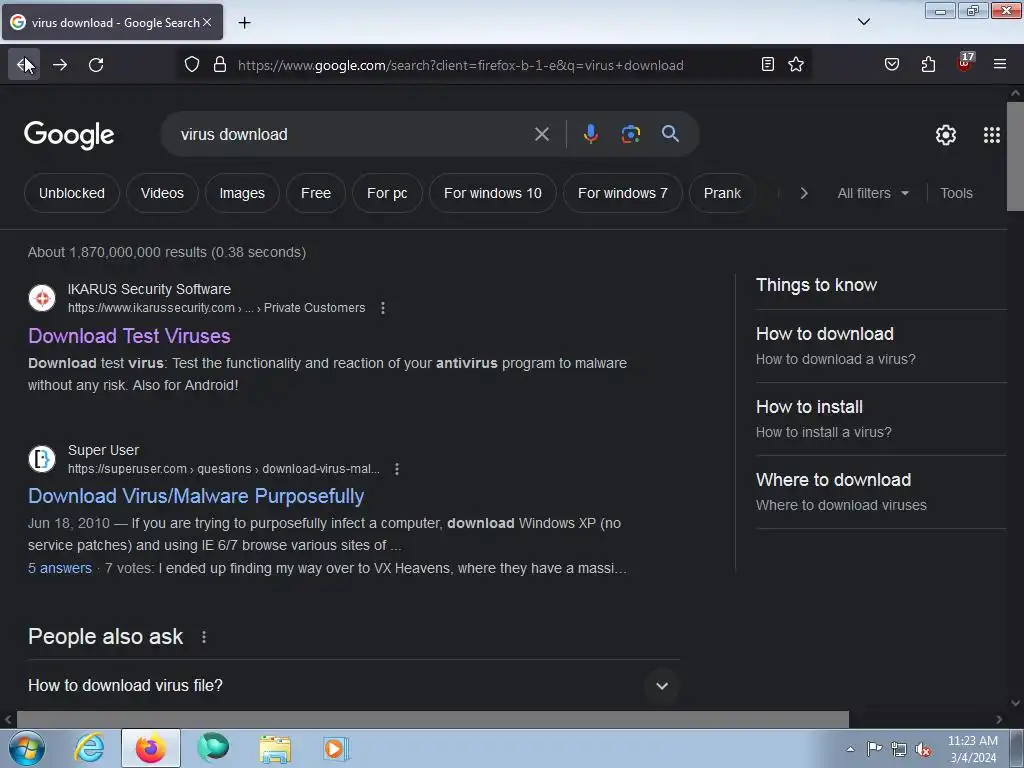Open Google apps grid launcher

[x=991, y=135]
